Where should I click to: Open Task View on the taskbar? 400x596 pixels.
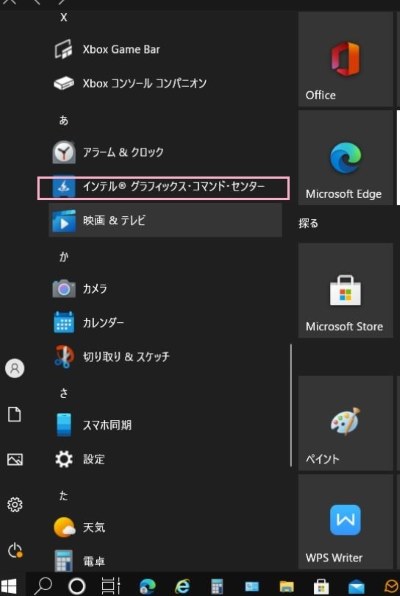(x=111, y=586)
